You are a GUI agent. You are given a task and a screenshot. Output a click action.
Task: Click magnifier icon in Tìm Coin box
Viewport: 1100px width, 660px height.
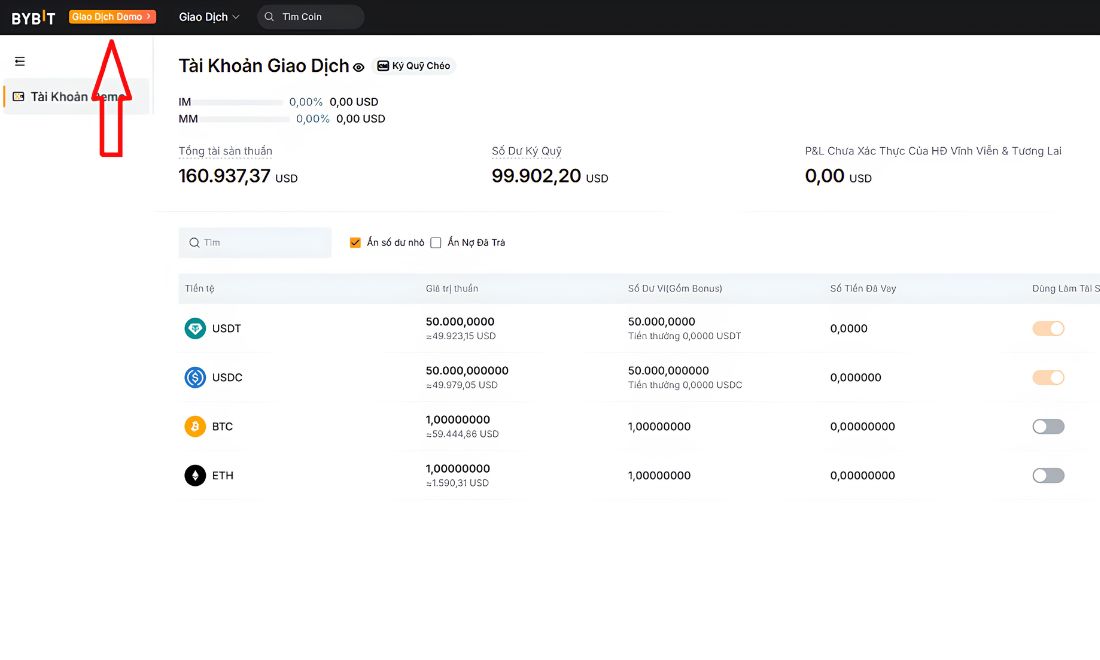pos(269,17)
